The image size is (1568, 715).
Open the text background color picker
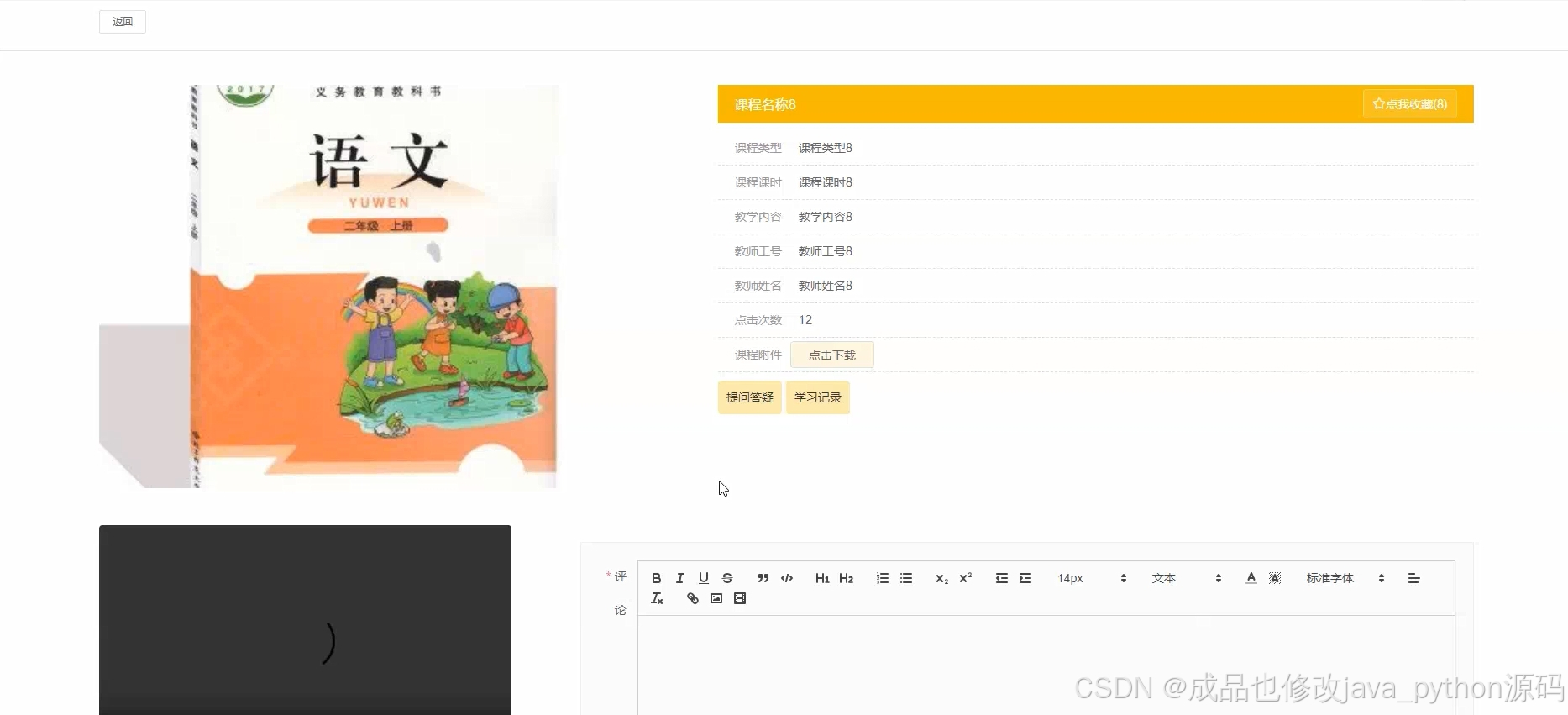pos(1275,578)
